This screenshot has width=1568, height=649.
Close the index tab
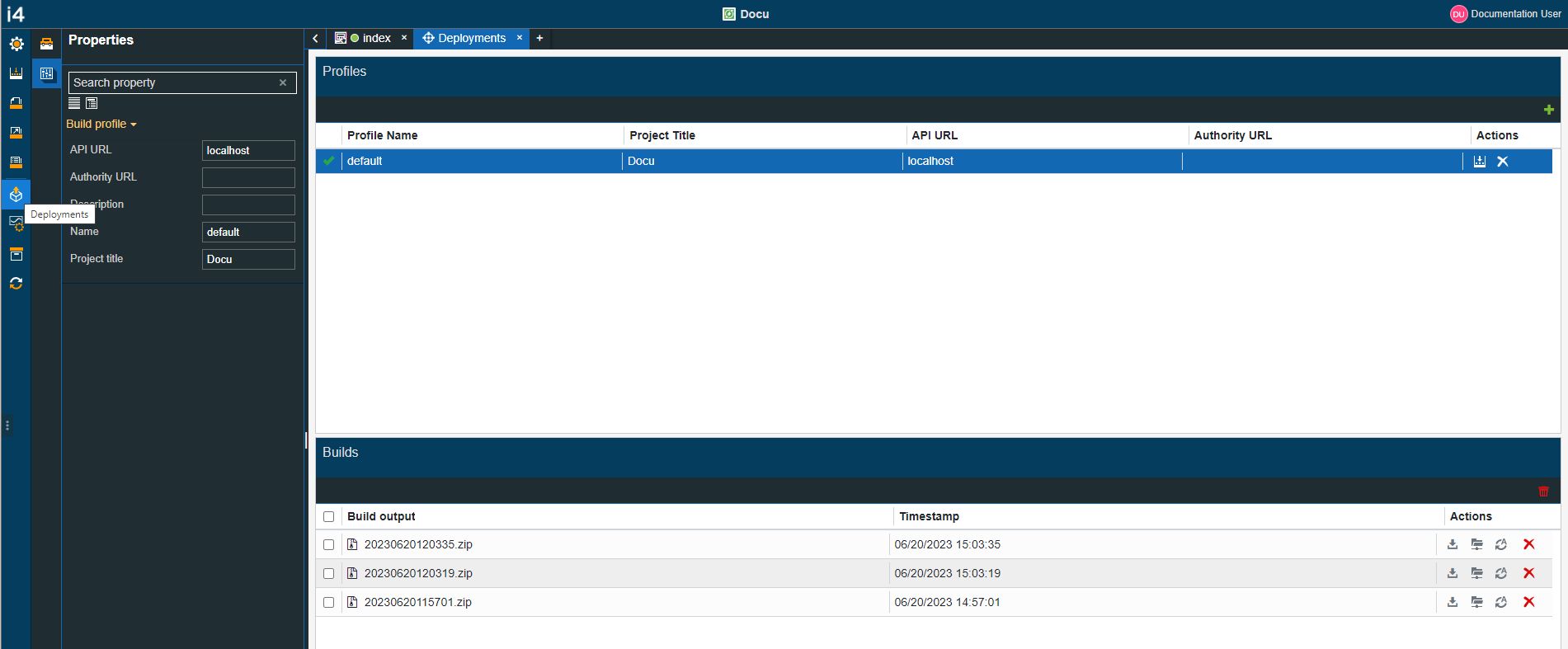click(404, 38)
